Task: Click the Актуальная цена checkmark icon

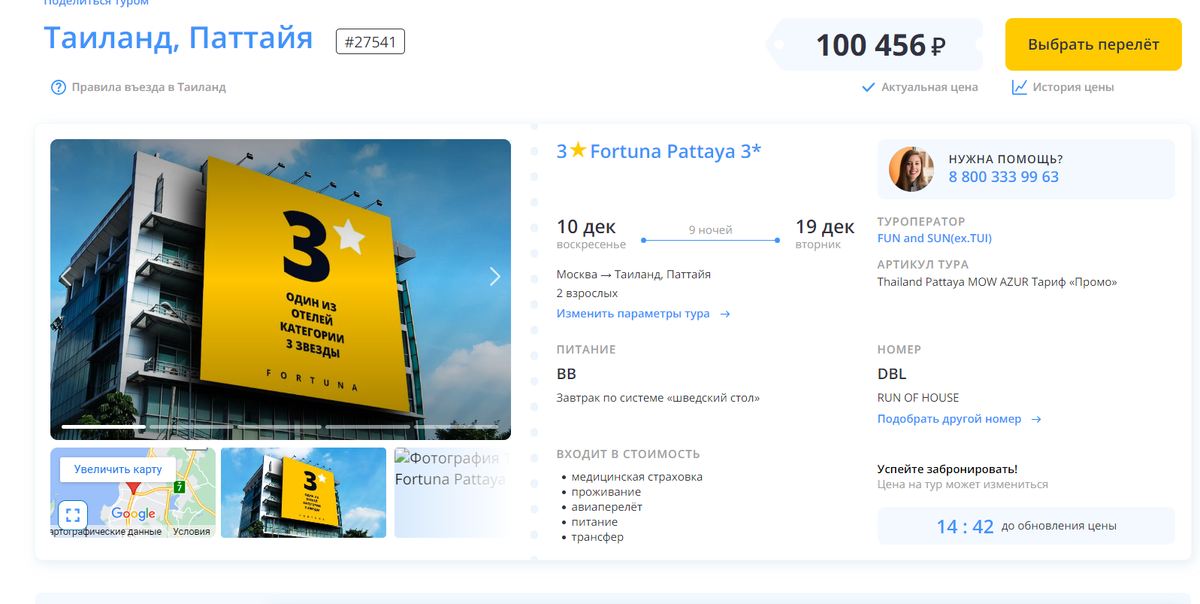Action: (x=868, y=87)
